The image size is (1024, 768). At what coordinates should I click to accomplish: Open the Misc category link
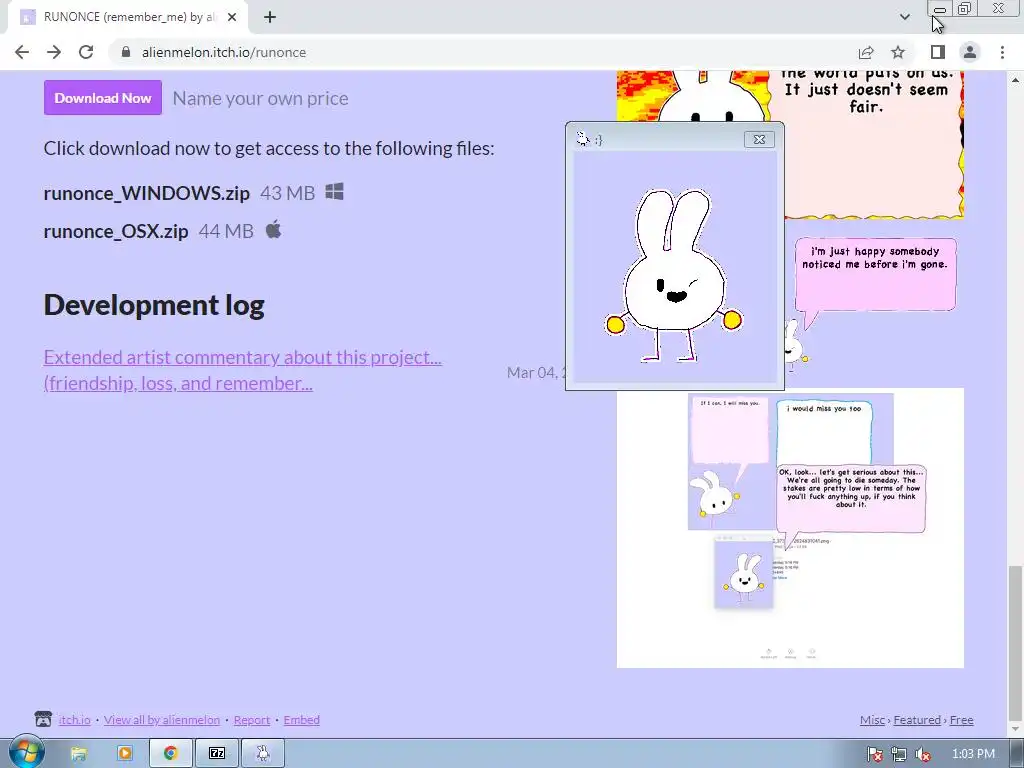pyautogui.click(x=872, y=720)
